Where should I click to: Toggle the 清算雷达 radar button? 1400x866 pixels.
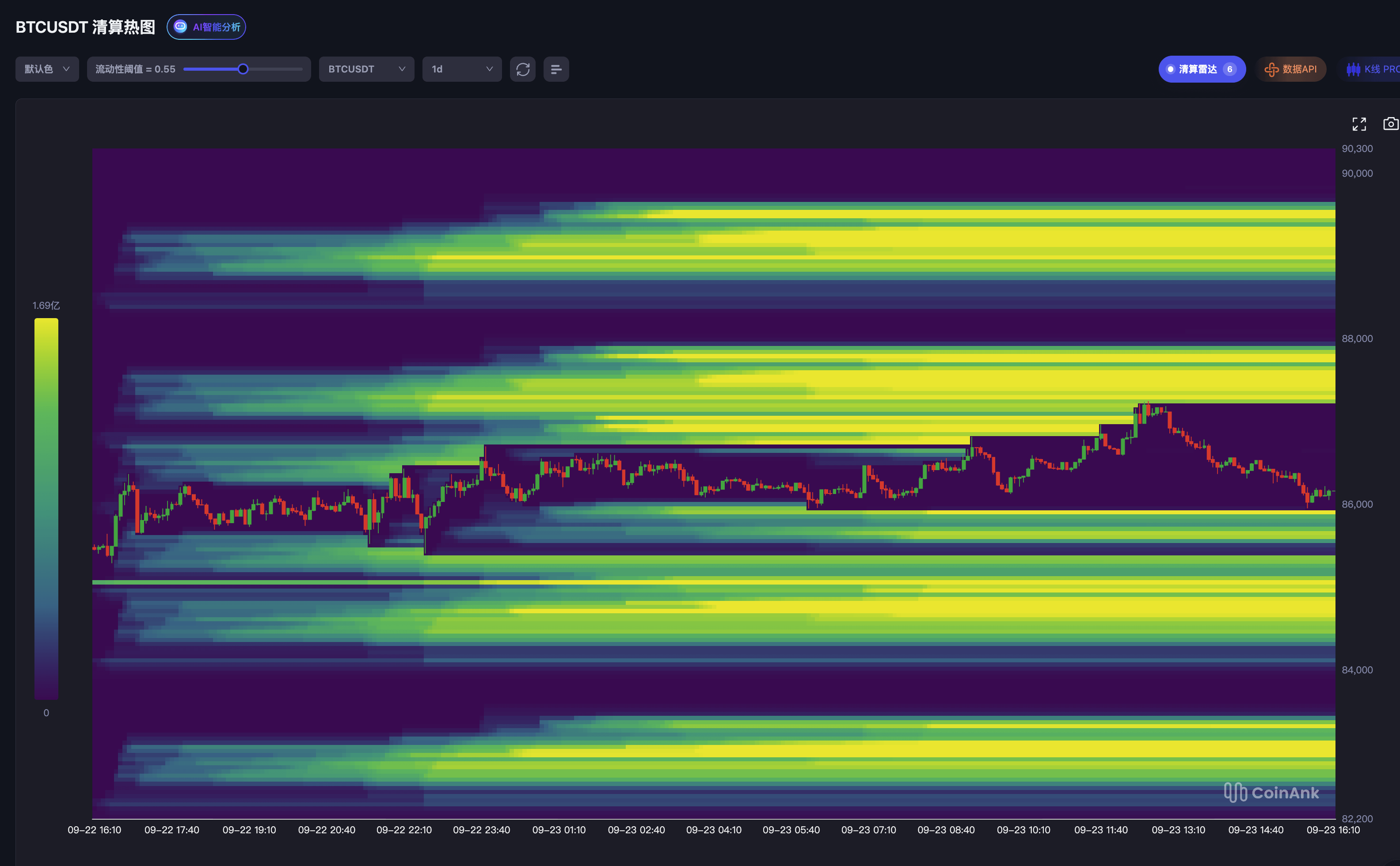click(x=1202, y=69)
